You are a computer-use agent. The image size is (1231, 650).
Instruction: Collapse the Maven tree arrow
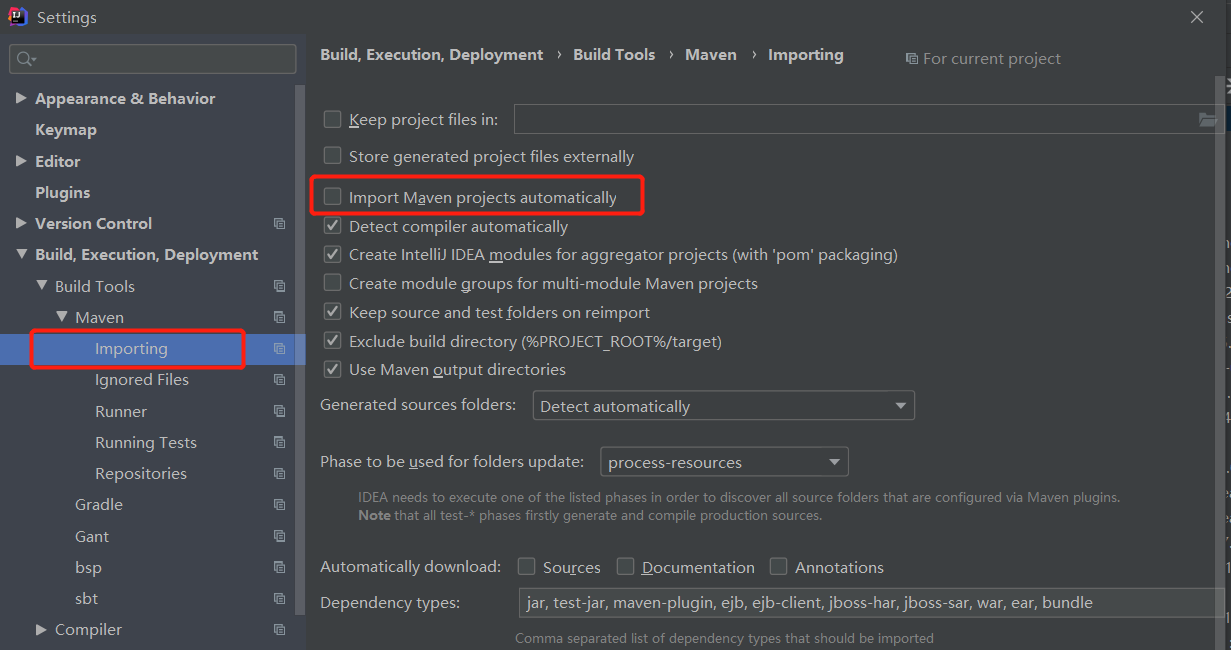[x=61, y=317]
